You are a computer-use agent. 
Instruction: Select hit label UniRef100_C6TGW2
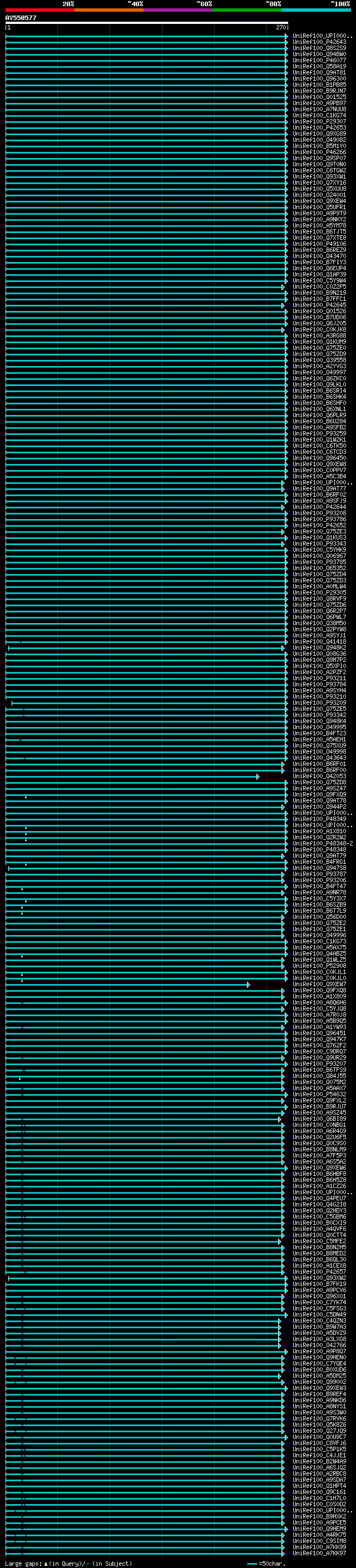pyautogui.click(x=319, y=170)
